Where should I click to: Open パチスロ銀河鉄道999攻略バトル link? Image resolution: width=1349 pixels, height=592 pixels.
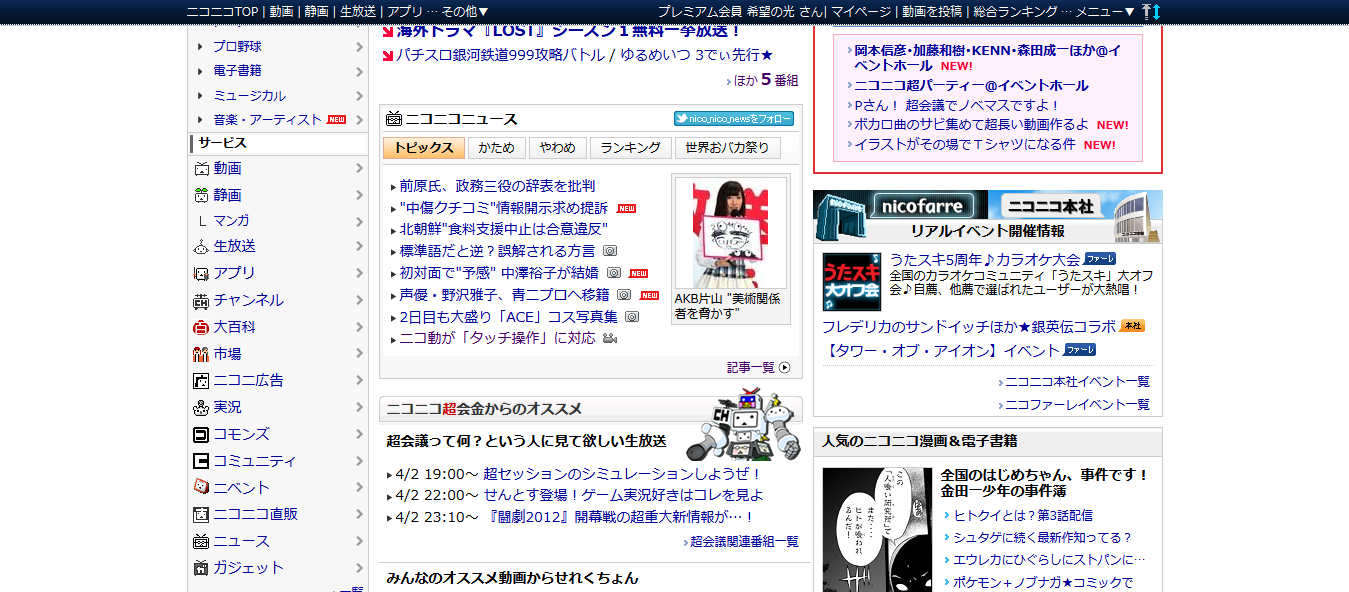pyautogui.click(x=501, y=55)
